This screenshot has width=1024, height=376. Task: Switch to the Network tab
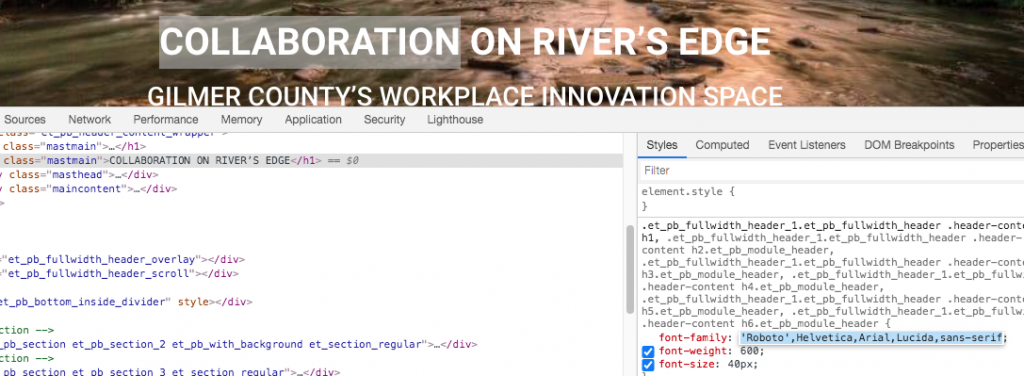[x=89, y=119]
